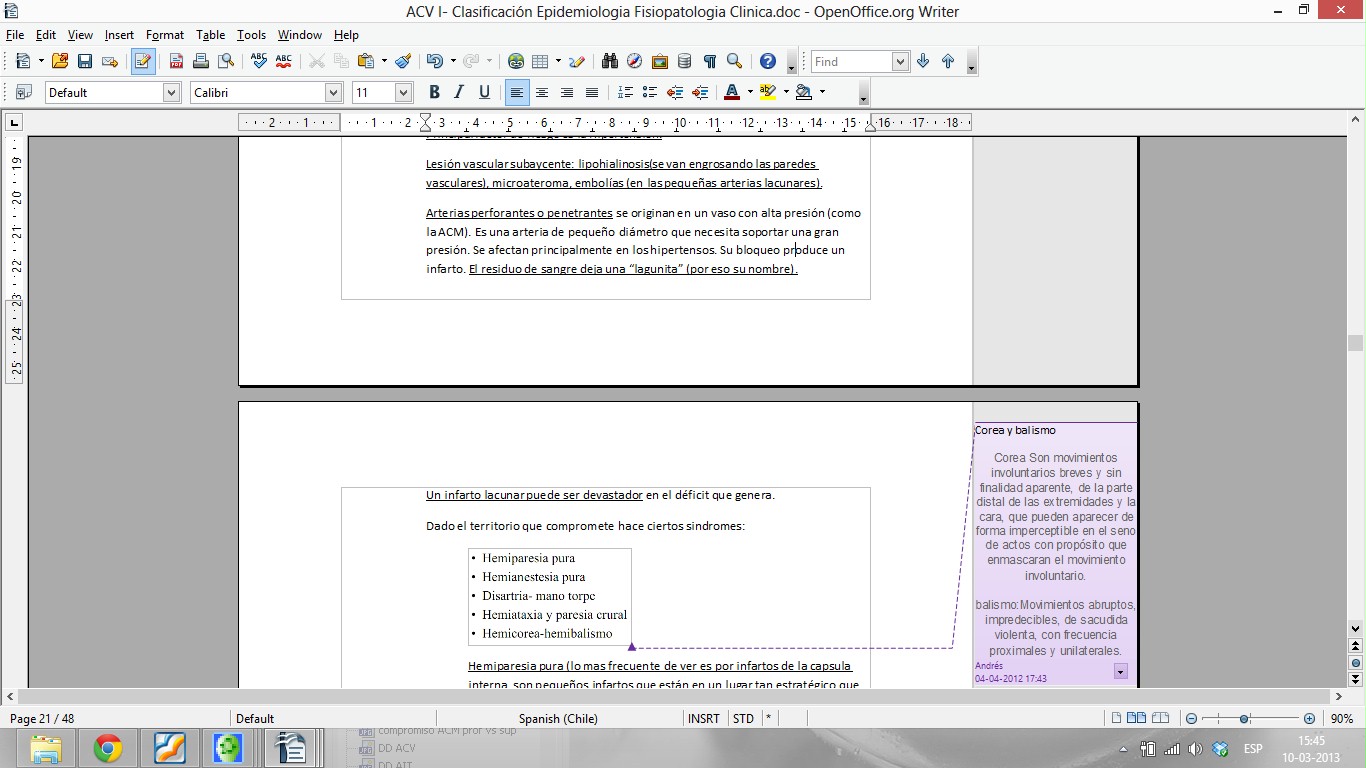This screenshot has height=768, width=1366.
Task: Open the Format menu
Action: (x=165, y=35)
